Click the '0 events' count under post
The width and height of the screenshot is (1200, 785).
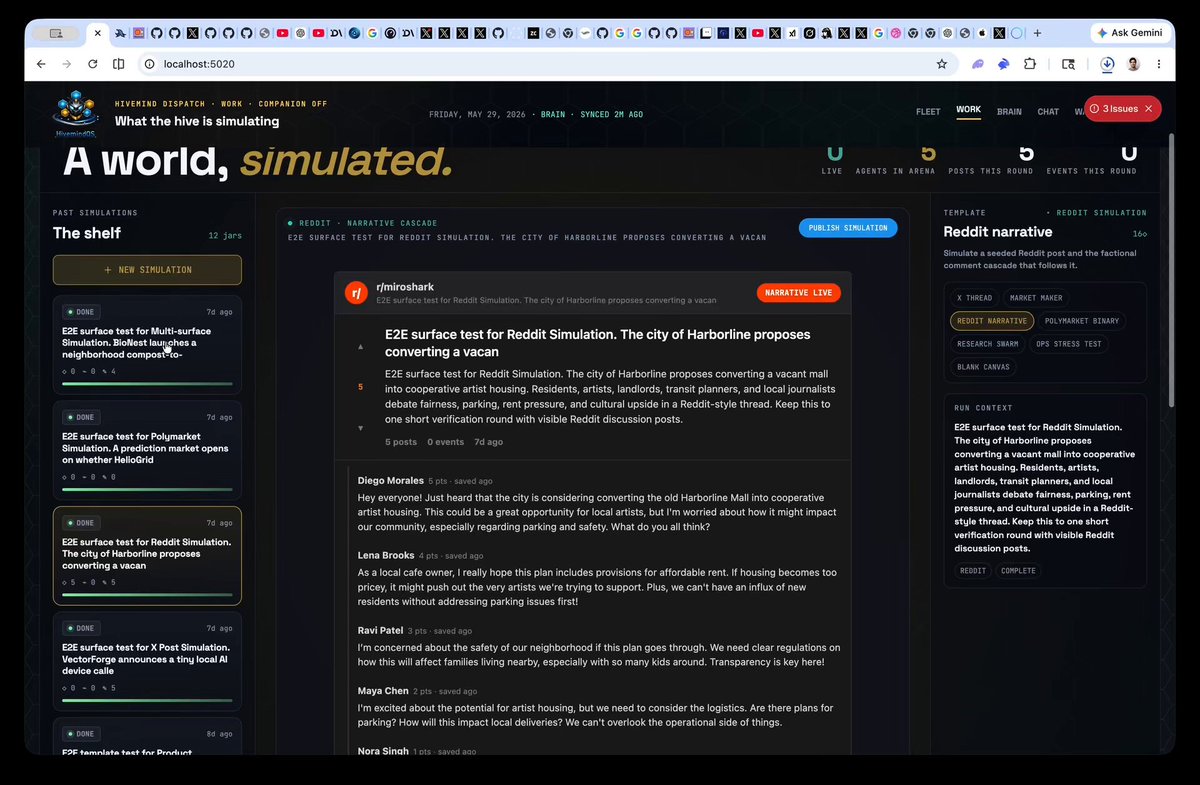[445, 442]
